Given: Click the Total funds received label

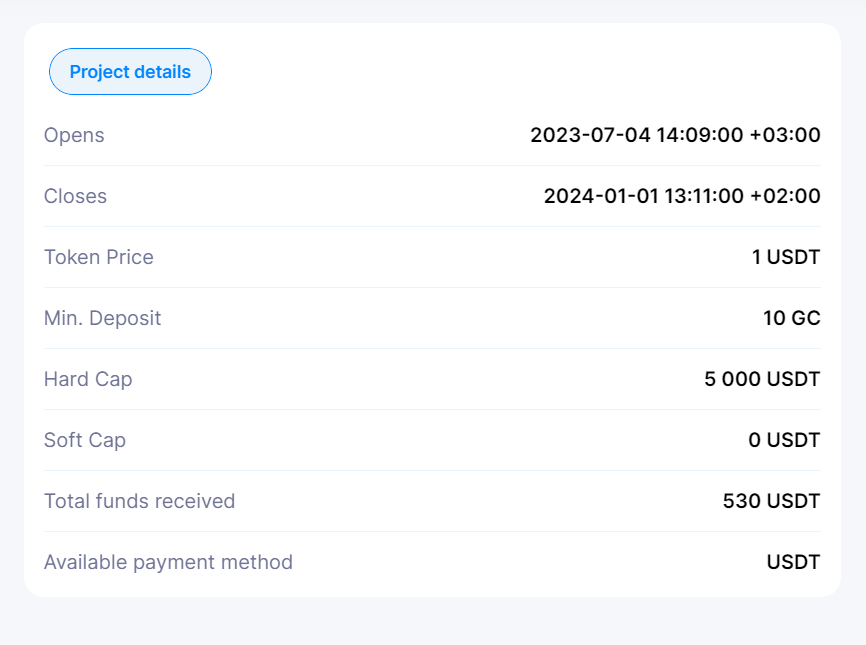Looking at the screenshot, I should click(139, 501).
